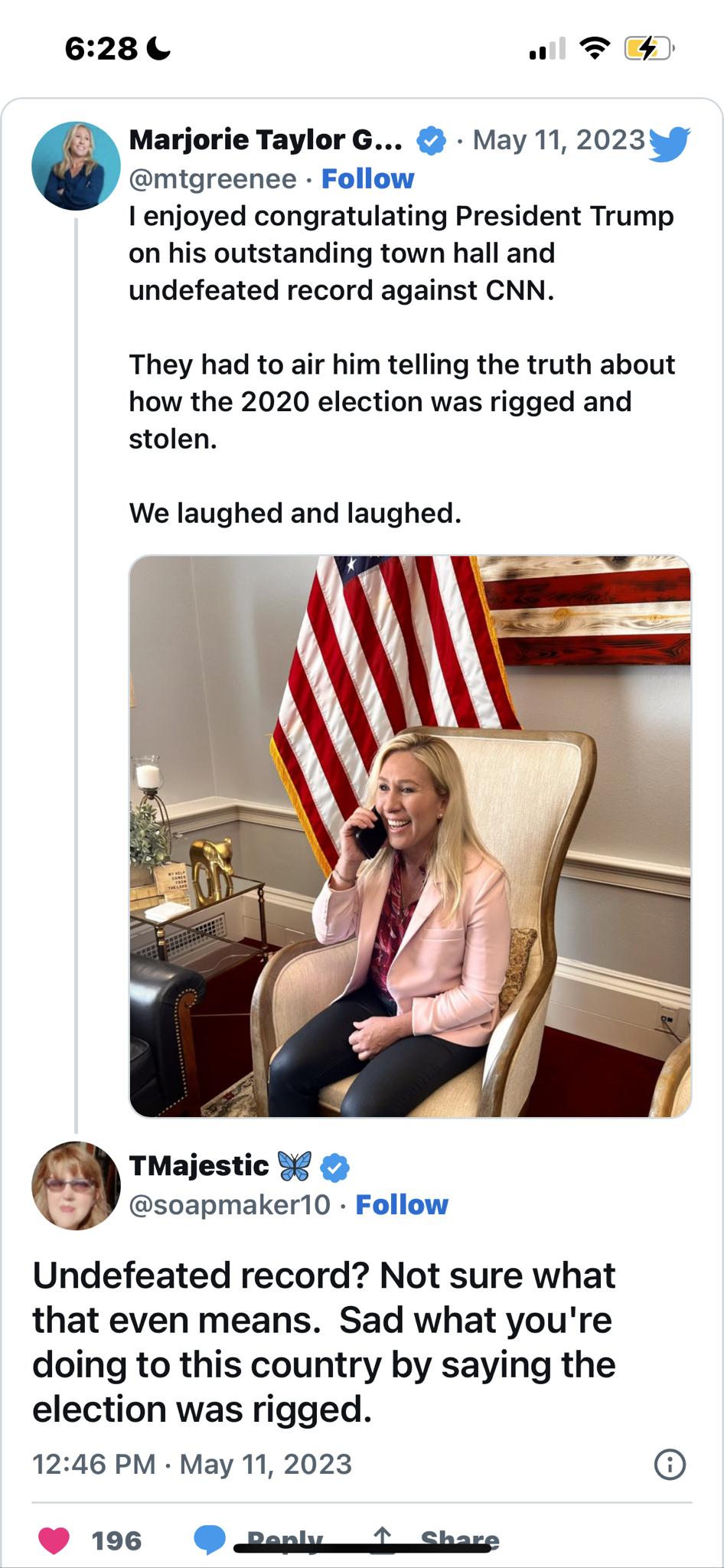Click the blue reply bubble icon
This screenshot has height=1568, width=724.
[x=210, y=1540]
